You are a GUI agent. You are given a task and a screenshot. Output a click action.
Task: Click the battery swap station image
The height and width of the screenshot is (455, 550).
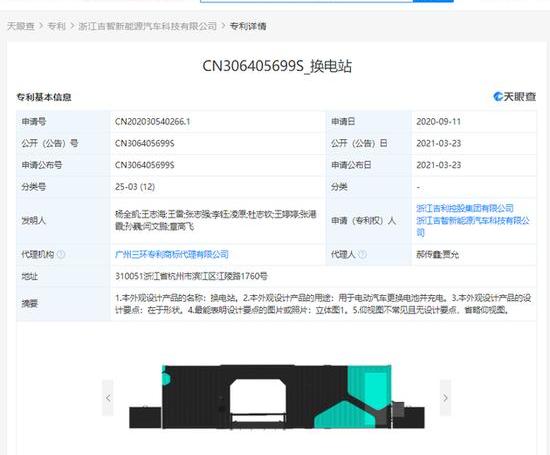tap(277, 396)
